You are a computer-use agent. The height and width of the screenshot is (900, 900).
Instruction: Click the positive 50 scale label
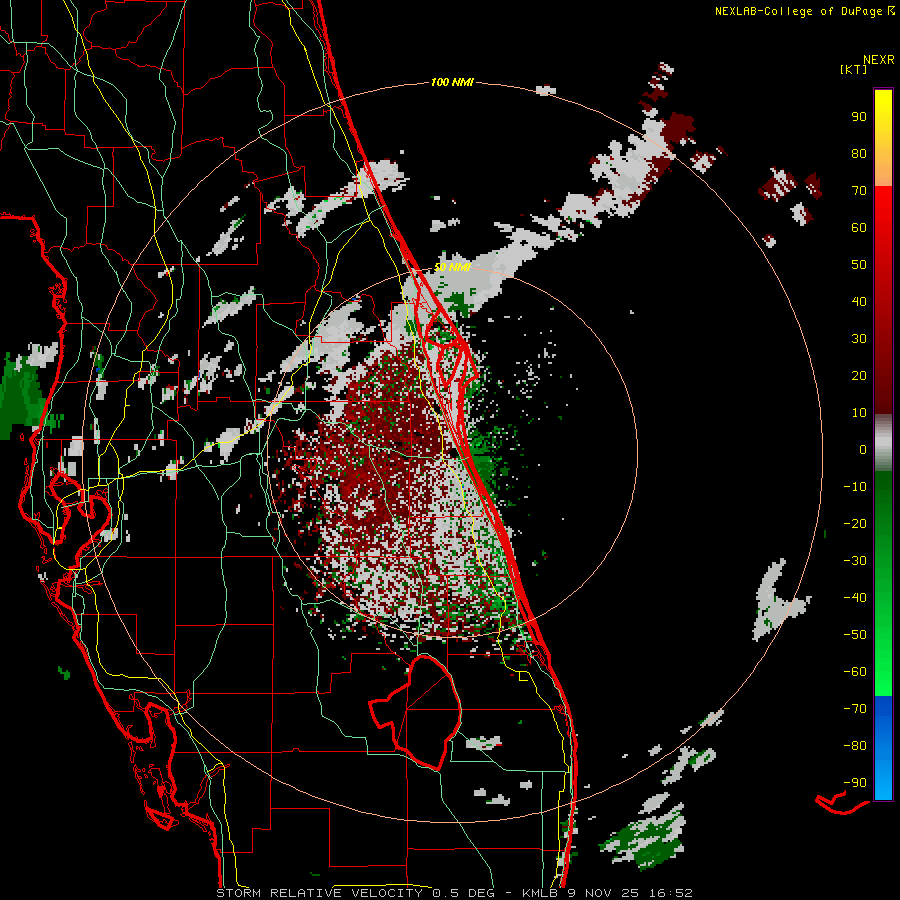pyautogui.click(x=859, y=265)
